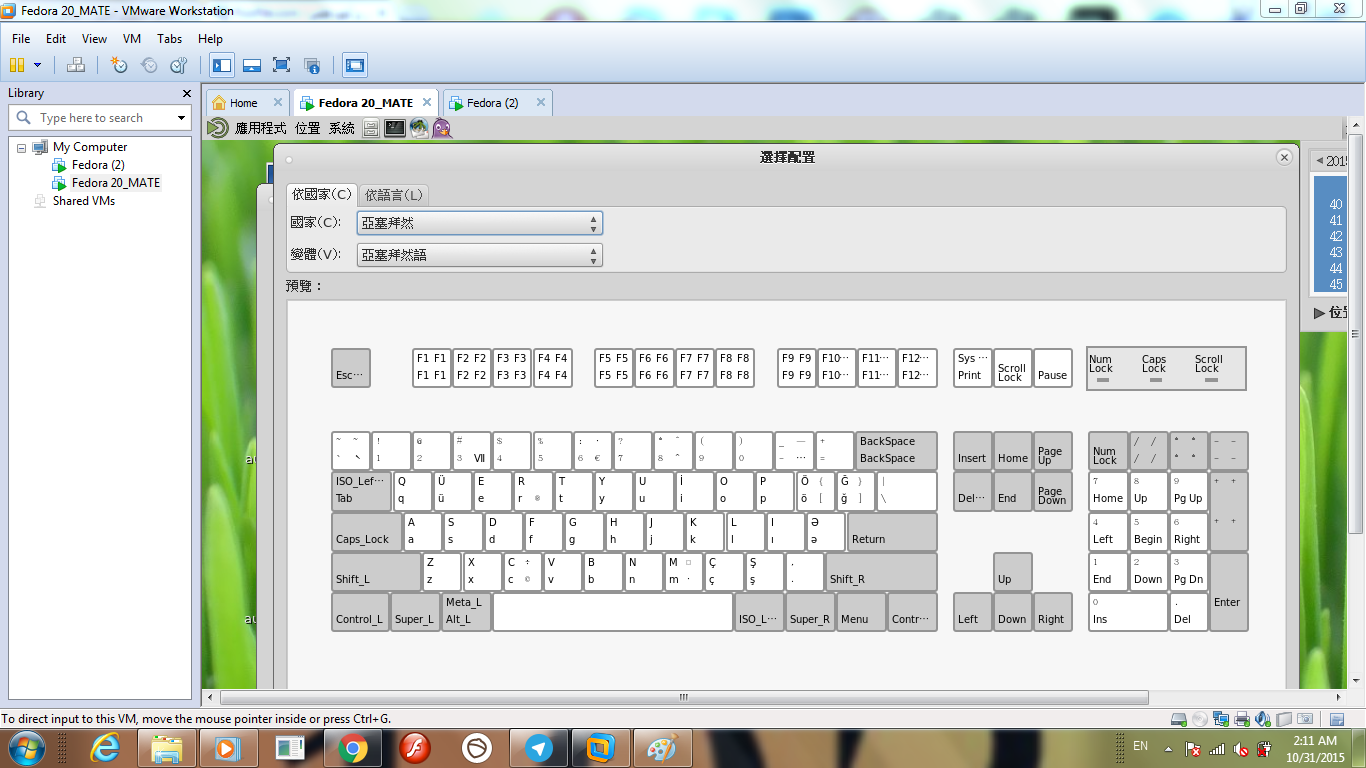Image resolution: width=1366 pixels, height=768 pixels.
Task: Open the Help menu
Action: tap(210, 39)
